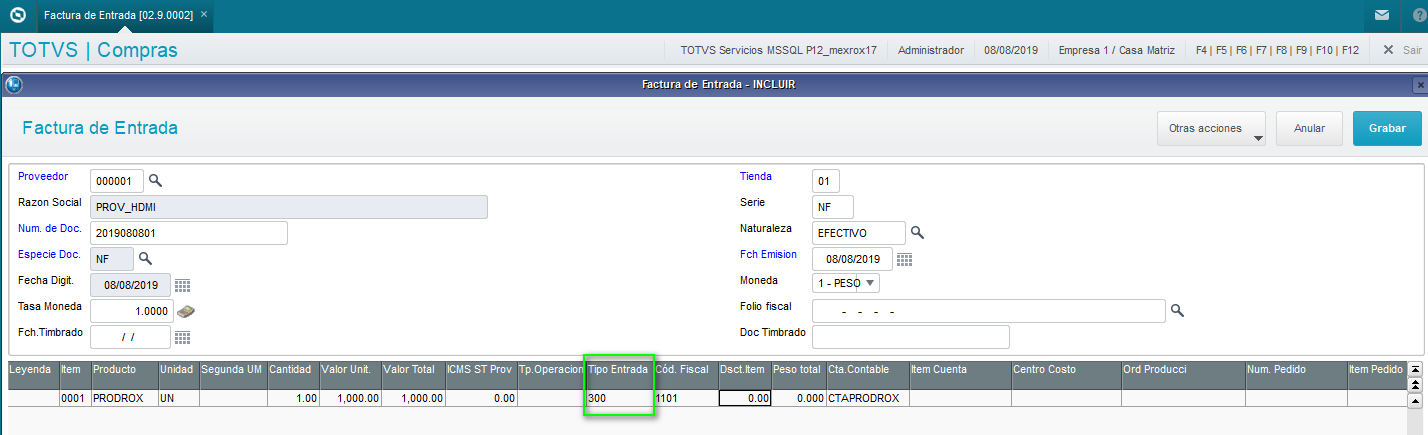This screenshot has height=435, width=1428.
Task: Click Num. de Doc. input field
Action: coord(189,233)
